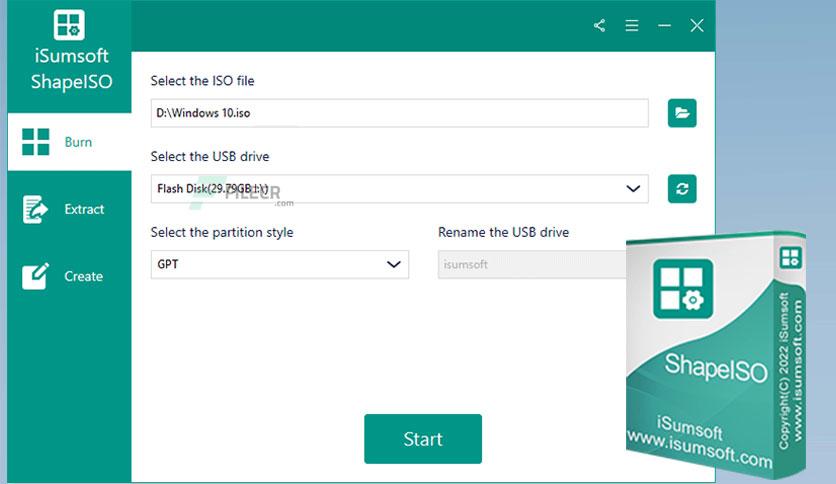Click the Create pencil icon in sidebar
Screen dimensions: 836x484
tap(36, 276)
